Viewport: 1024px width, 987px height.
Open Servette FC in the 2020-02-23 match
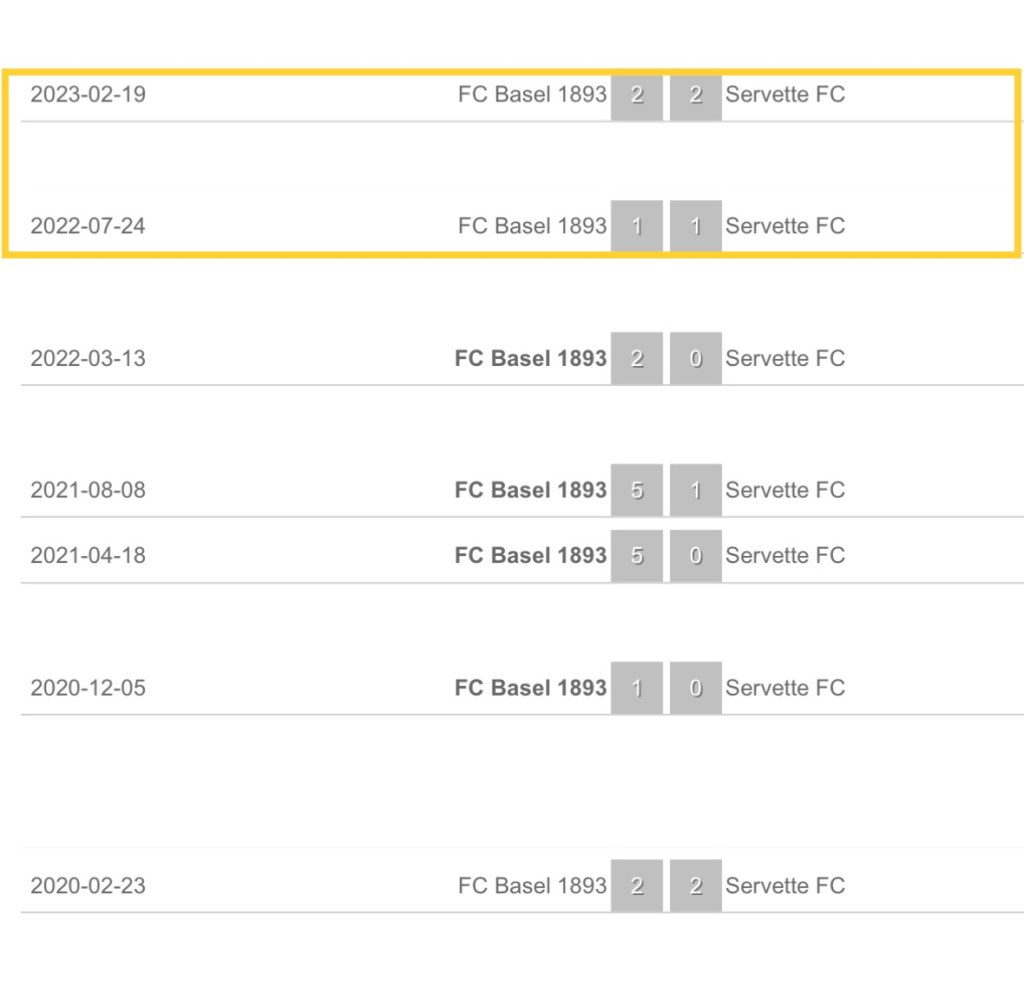785,885
